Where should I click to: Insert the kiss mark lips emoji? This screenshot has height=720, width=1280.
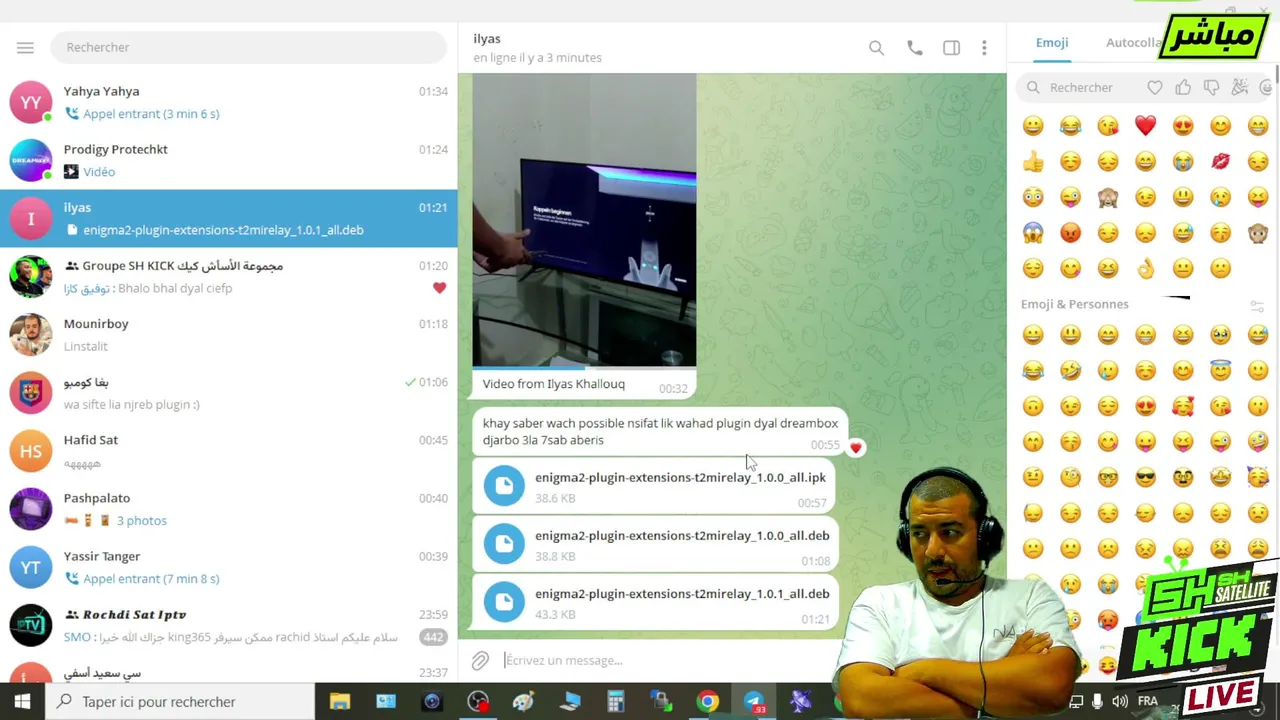coord(1220,161)
